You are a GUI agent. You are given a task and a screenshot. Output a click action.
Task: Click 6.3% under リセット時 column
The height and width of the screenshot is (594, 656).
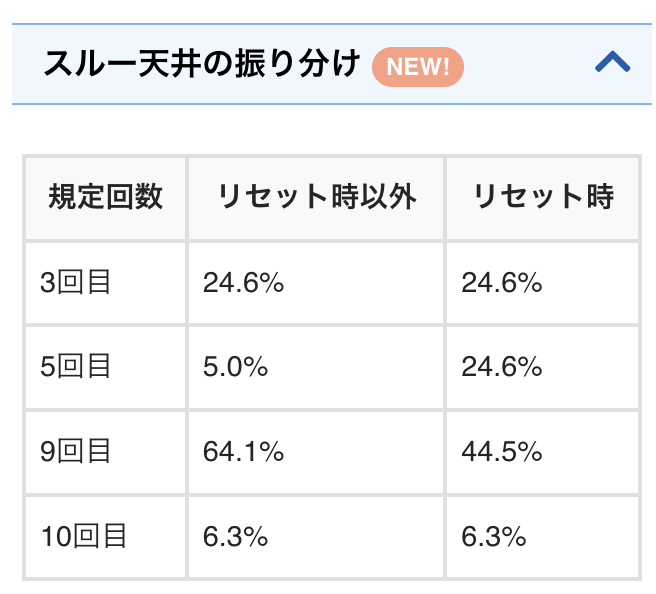(x=494, y=537)
